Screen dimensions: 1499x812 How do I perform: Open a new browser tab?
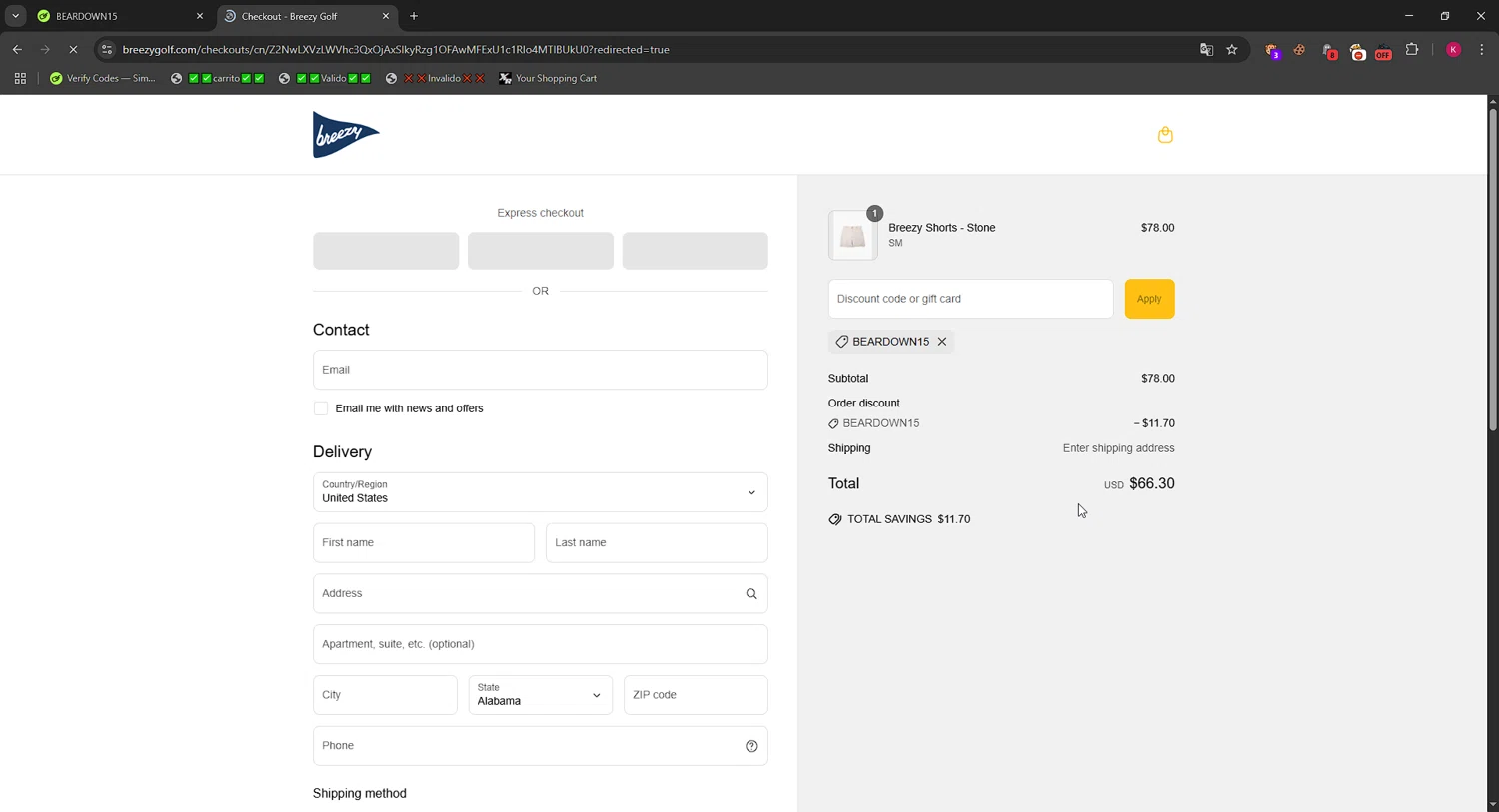coord(414,16)
